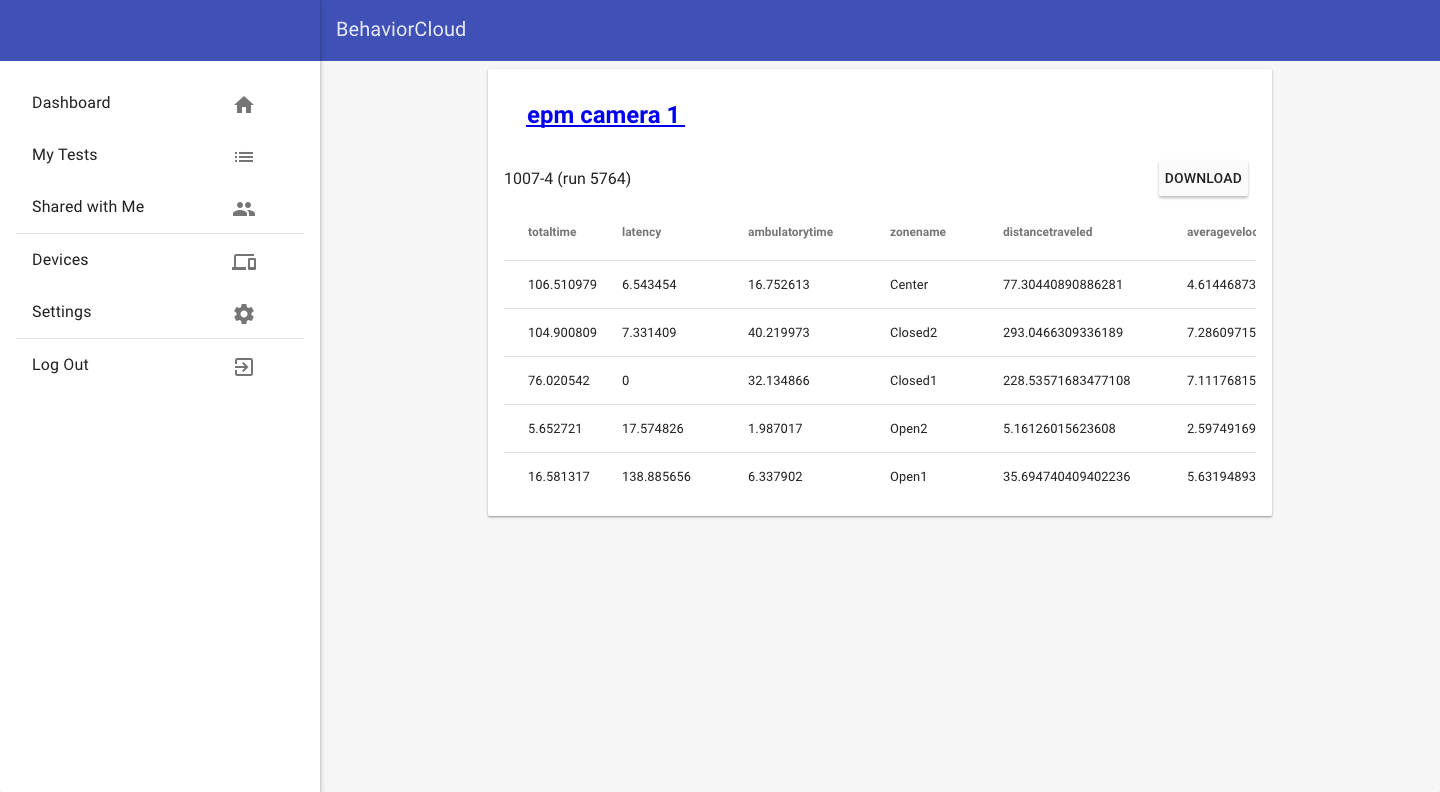Viewport: 1440px width, 792px height.
Task: Click the distancetraveled column header
Action: pyautogui.click(x=1047, y=232)
